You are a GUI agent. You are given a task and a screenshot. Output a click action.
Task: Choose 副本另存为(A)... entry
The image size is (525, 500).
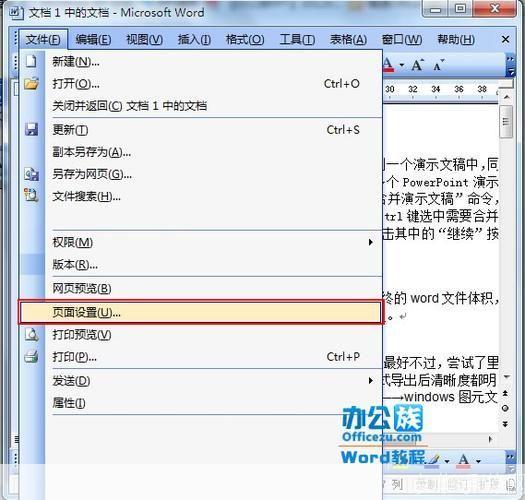point(201,152)
